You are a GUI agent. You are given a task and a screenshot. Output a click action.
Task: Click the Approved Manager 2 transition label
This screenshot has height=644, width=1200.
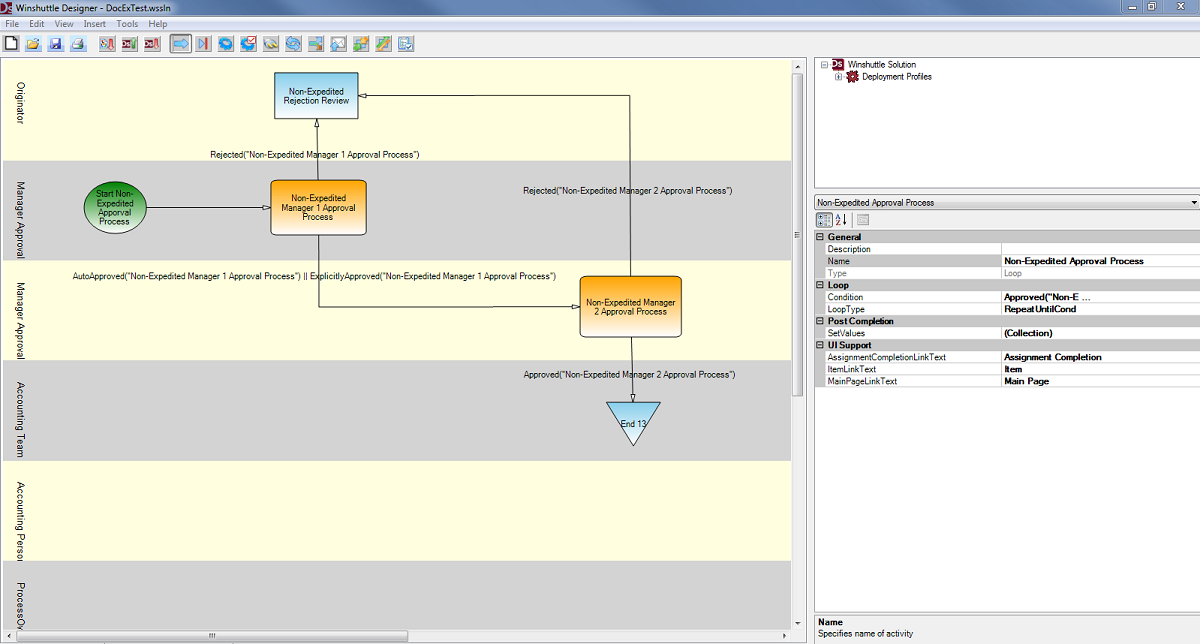(x=629, y=374)
